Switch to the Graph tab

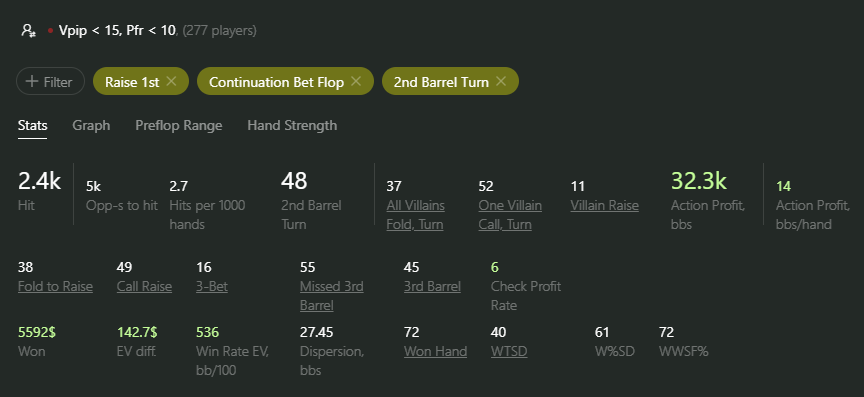[91, 126]
